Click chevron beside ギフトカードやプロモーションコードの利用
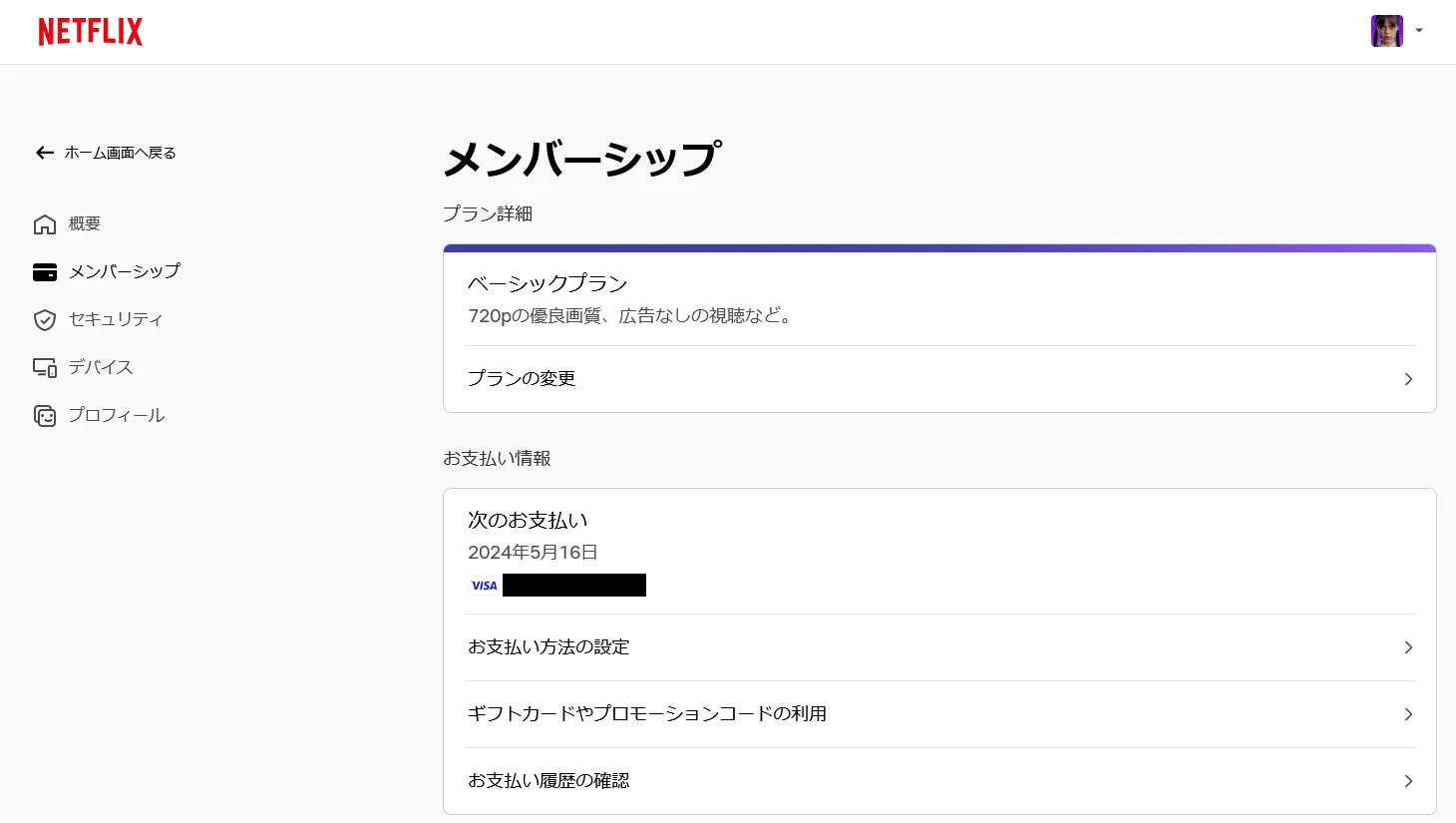 [1408, 714]
